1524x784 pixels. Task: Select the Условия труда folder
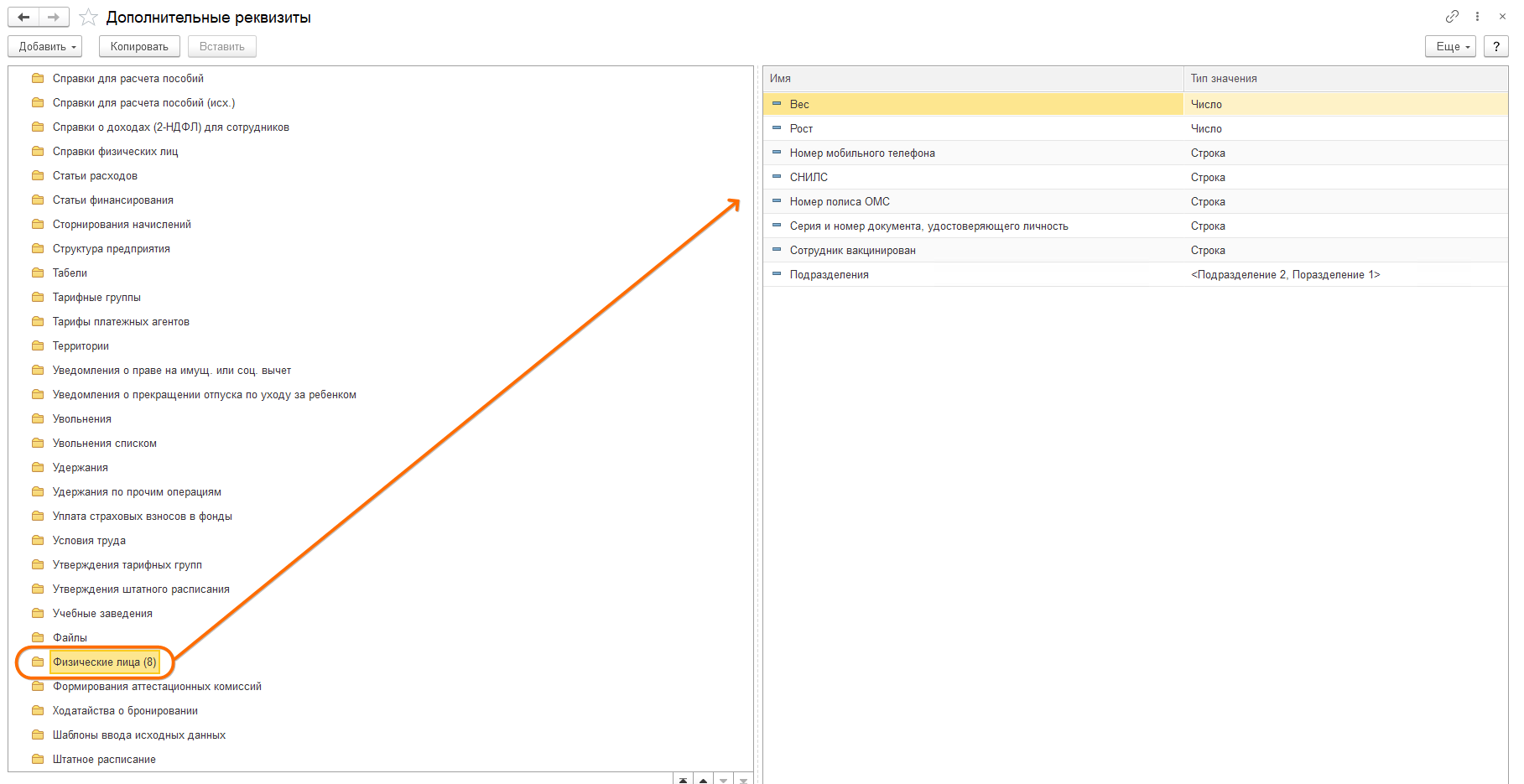click(x=89, y=540)
